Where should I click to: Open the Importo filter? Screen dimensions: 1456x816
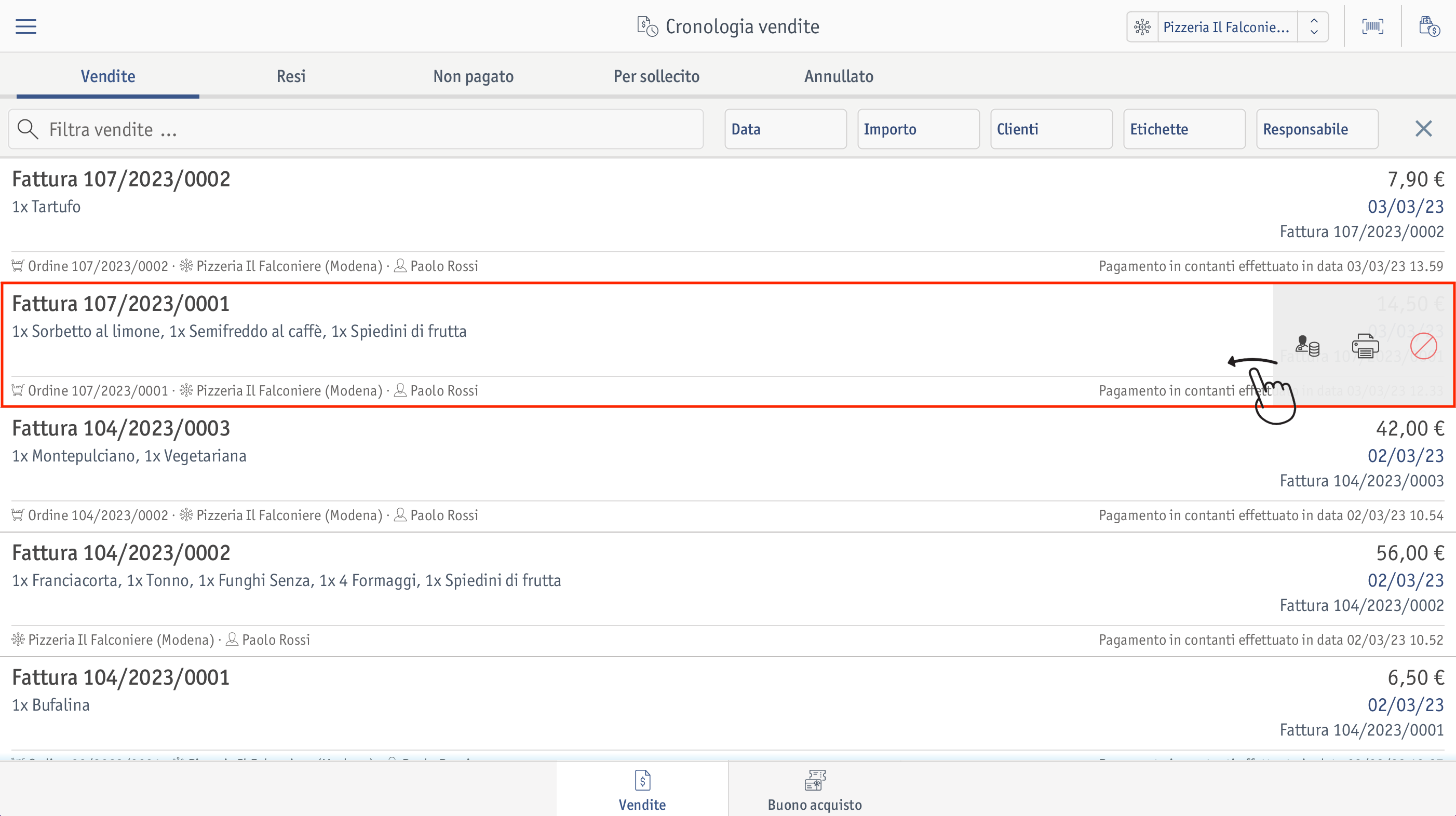(919, 129)
